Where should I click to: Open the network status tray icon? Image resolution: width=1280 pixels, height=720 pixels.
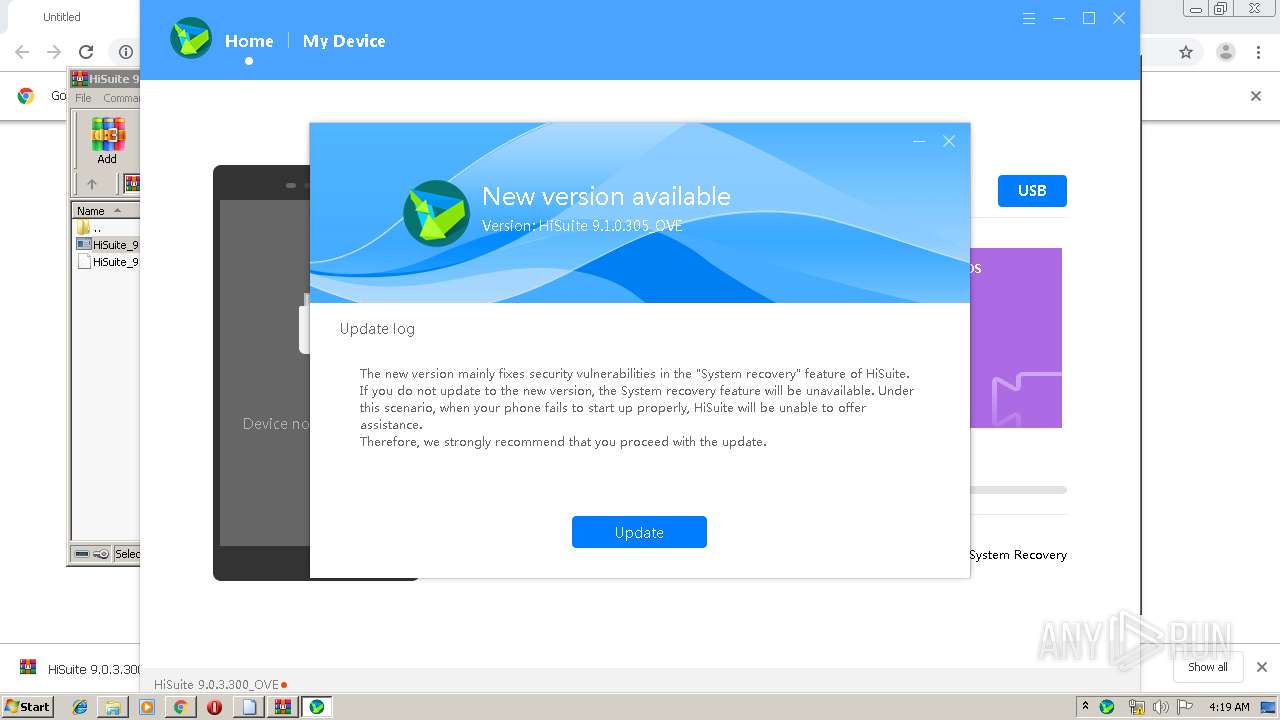coord(1137,707)
